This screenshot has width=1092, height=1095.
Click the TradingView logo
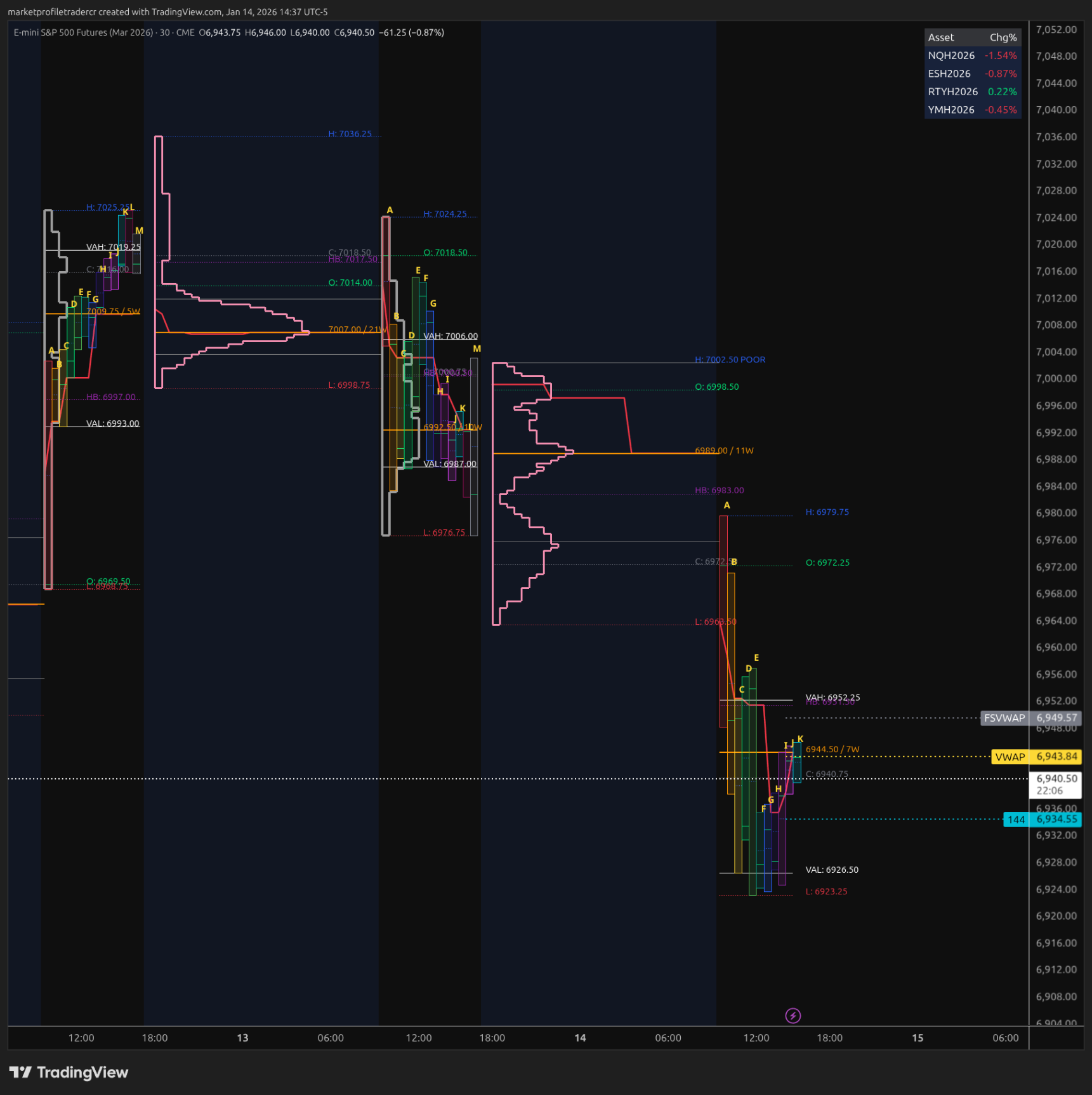pyautogui.click(x=69, y=1072)
